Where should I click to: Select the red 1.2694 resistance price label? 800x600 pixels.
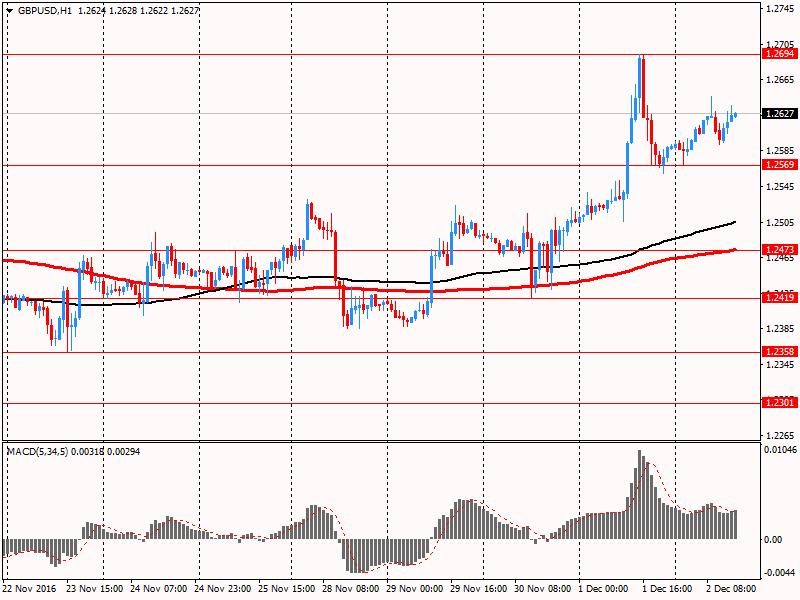(779, 53)
